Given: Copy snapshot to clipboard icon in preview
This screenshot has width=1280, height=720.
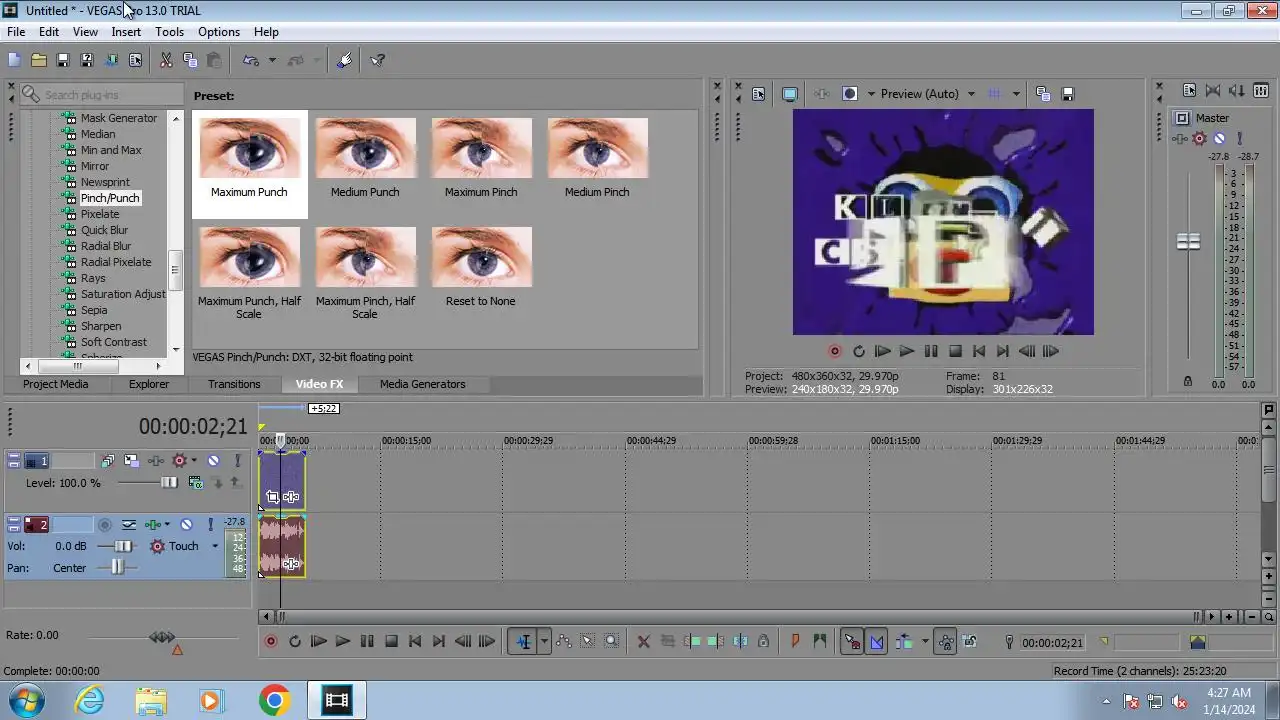Looking at the screenshot, I should pyautogui.click(x=1043, y=94).
